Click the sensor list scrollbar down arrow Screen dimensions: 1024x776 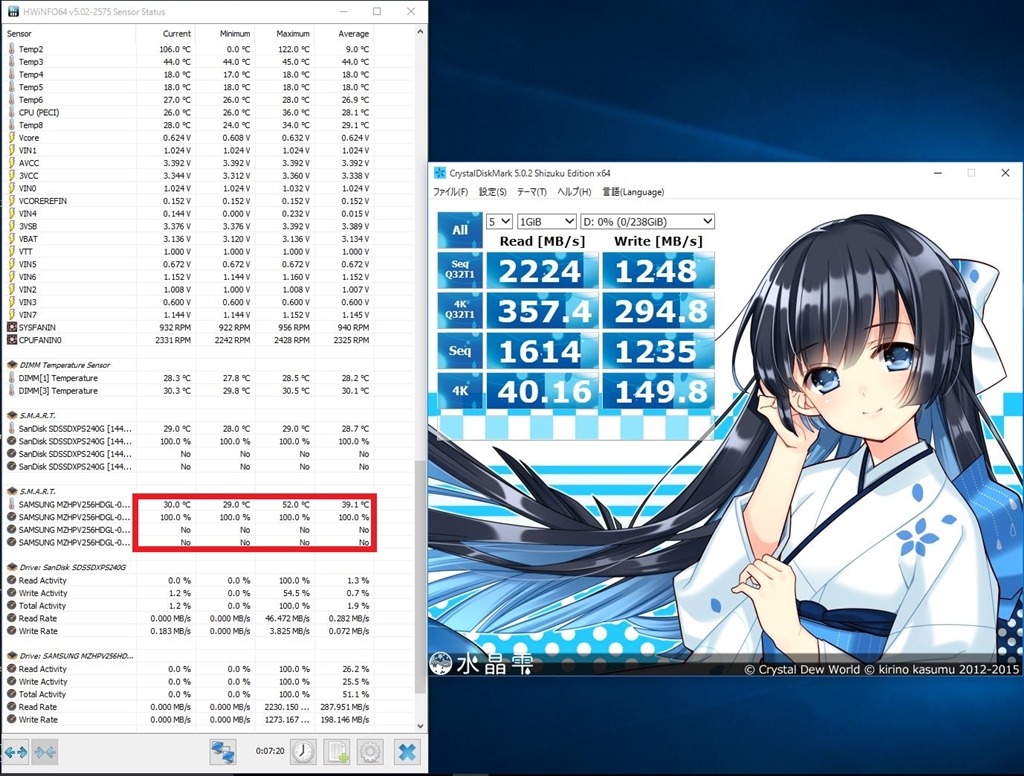click(420, 726)
